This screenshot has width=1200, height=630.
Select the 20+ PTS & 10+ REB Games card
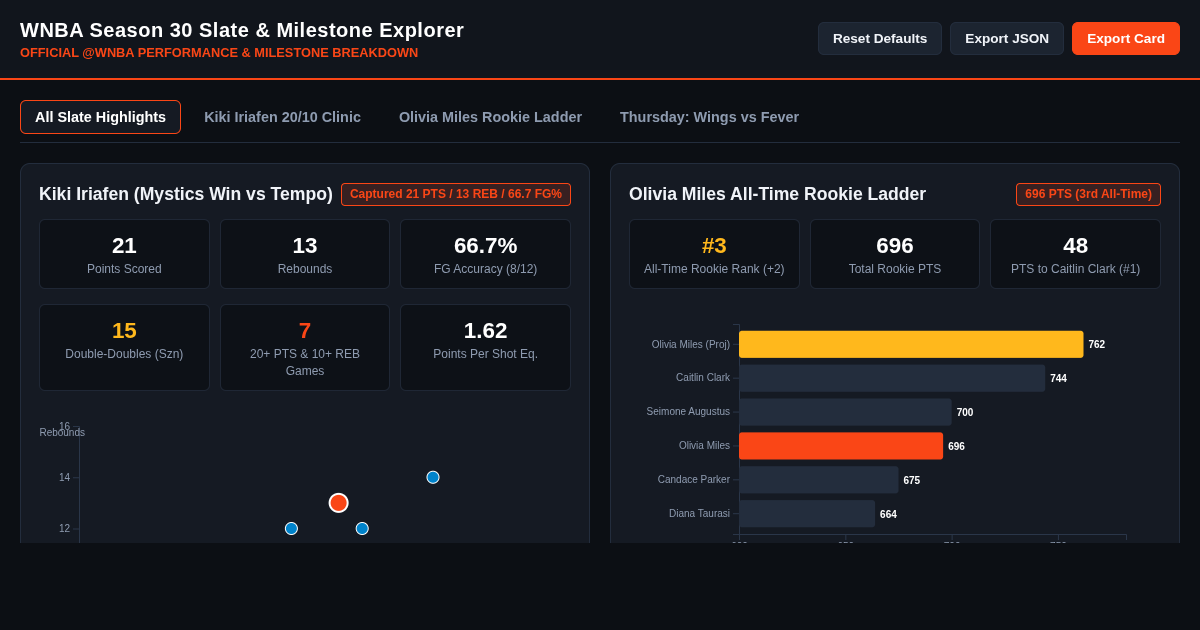click(305, 347)
